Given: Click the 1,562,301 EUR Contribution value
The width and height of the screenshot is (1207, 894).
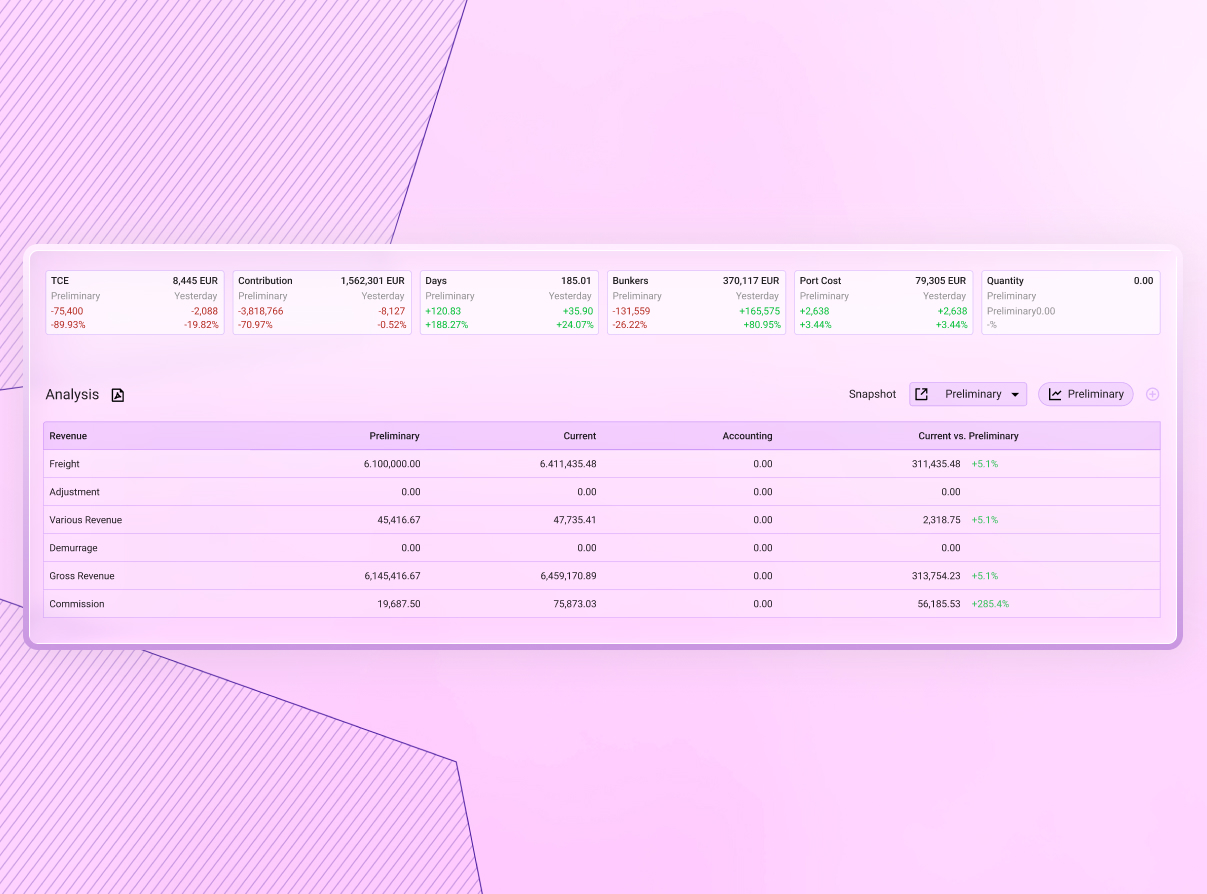Looking at the screenshot, I should pyautogui.click(x=372, y=281).
